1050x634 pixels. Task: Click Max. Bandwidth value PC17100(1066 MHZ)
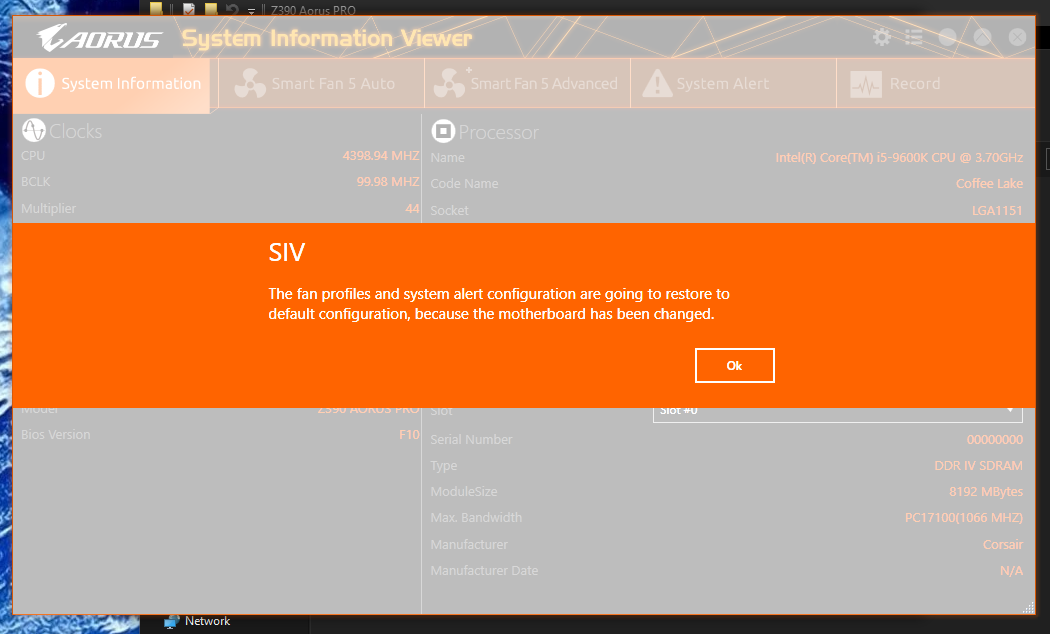point(964,518)
